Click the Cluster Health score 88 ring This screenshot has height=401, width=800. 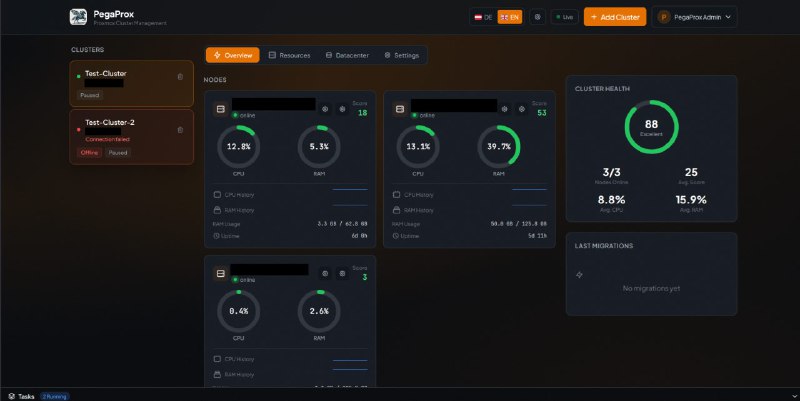coord(652,127)
